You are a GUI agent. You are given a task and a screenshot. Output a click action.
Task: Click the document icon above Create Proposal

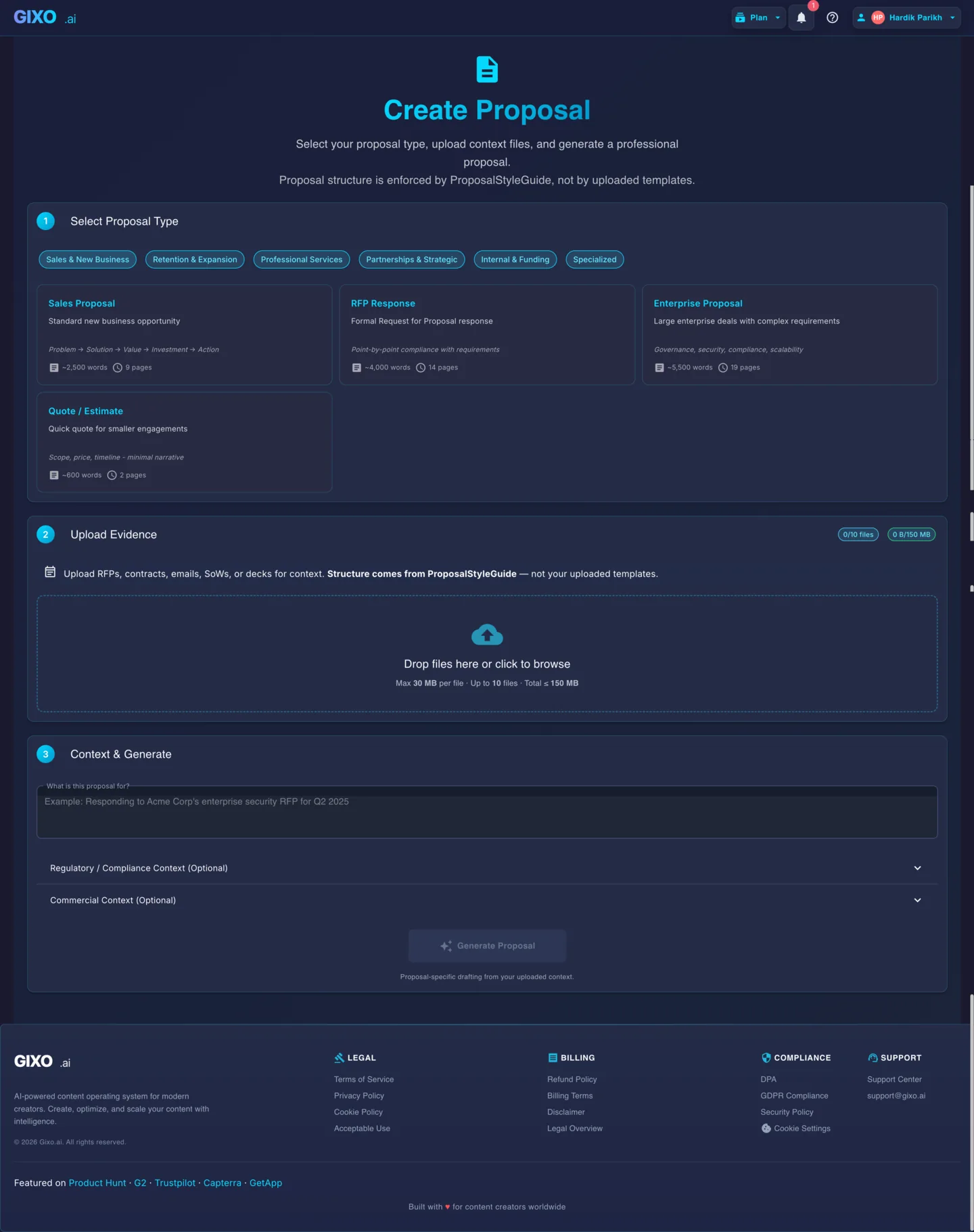pyautogui.click(x=487, y=70)
